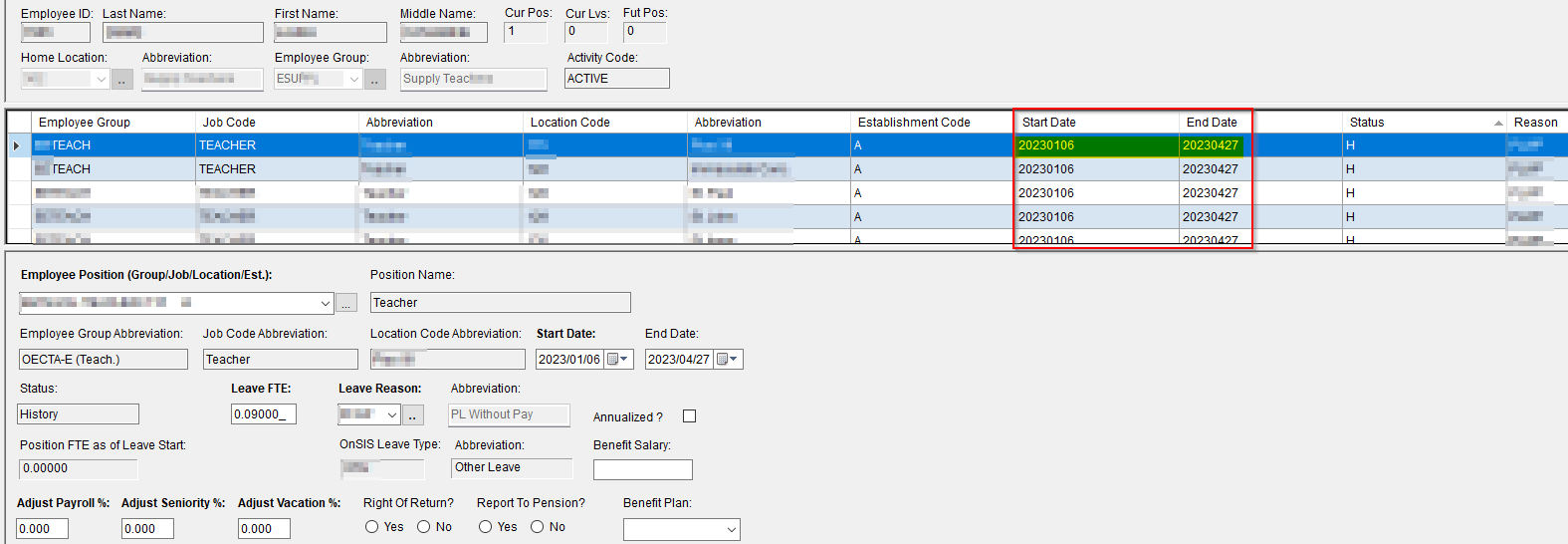Image resolution: width=1568 pixels, height=544 pixels.
Task: Expand the Employee Group dropdown
Action: click(354, 80)
